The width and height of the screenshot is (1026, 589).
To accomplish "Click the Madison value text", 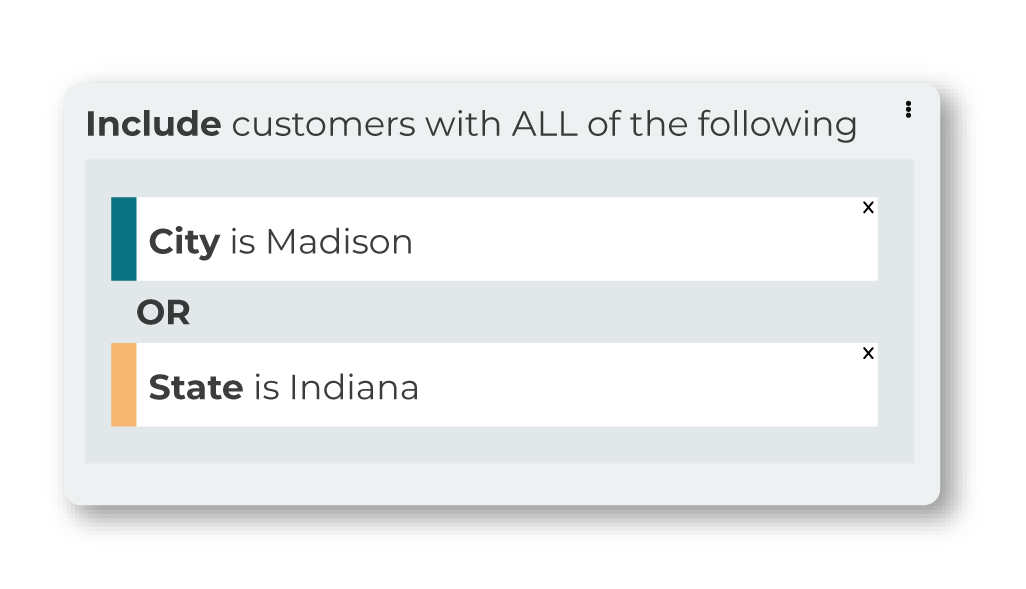I will [x=340, y=241].
